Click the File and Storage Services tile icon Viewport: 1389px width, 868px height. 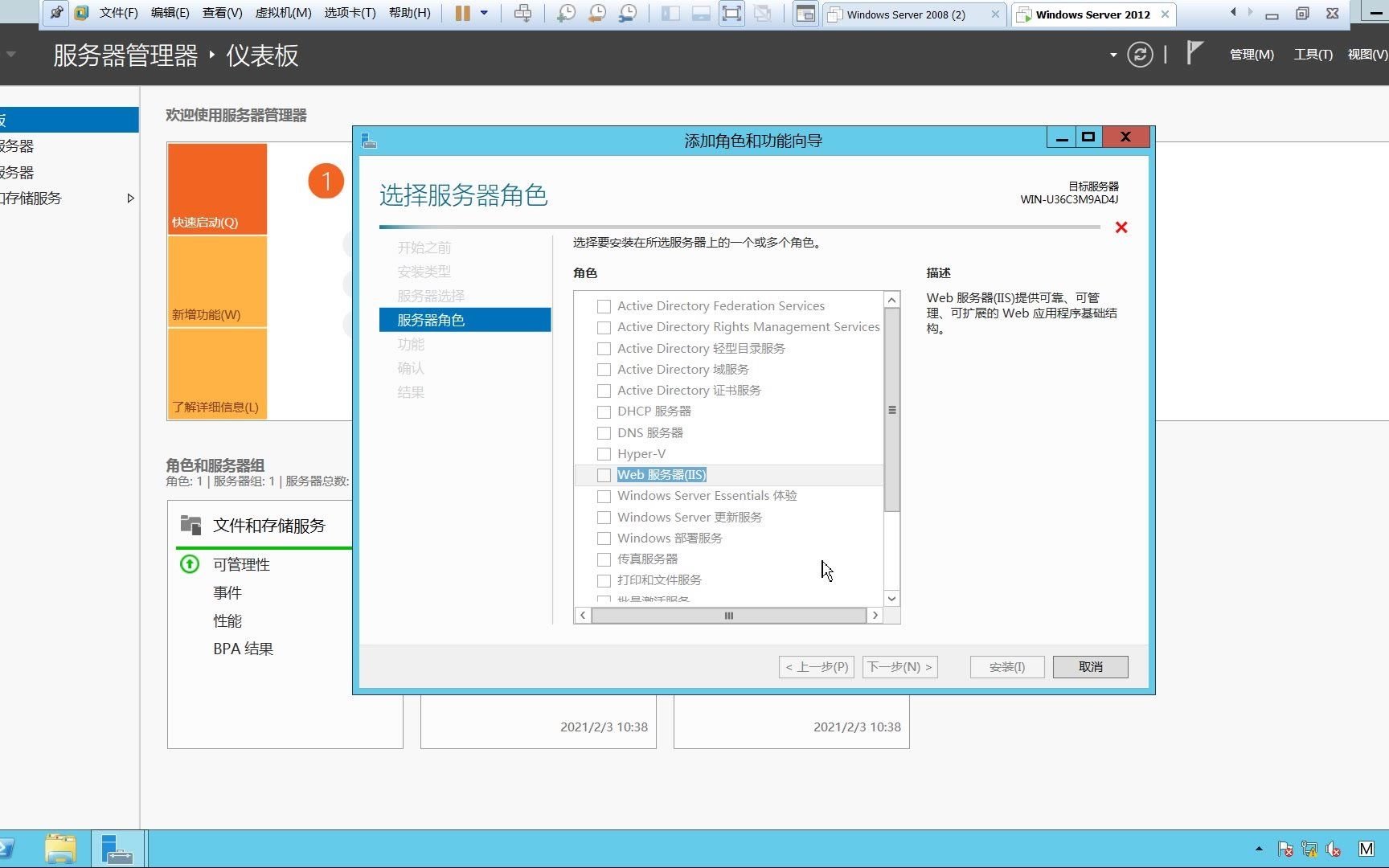[x=191, y=525]
